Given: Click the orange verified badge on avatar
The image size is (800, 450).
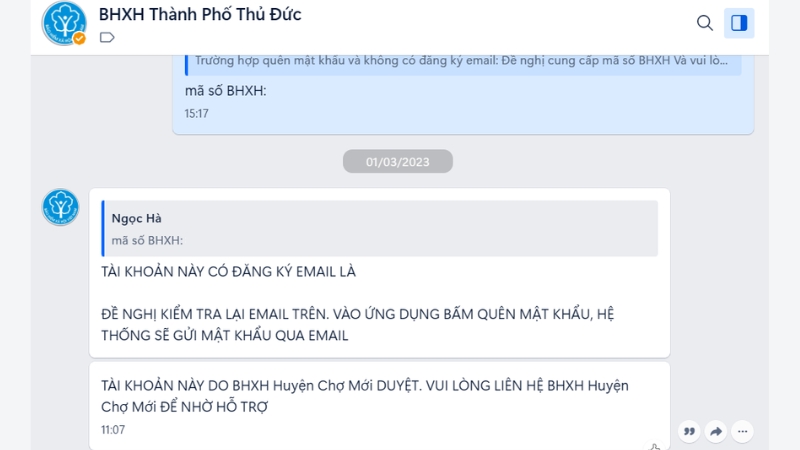Looking at the screenshot, I should point(79,38).
